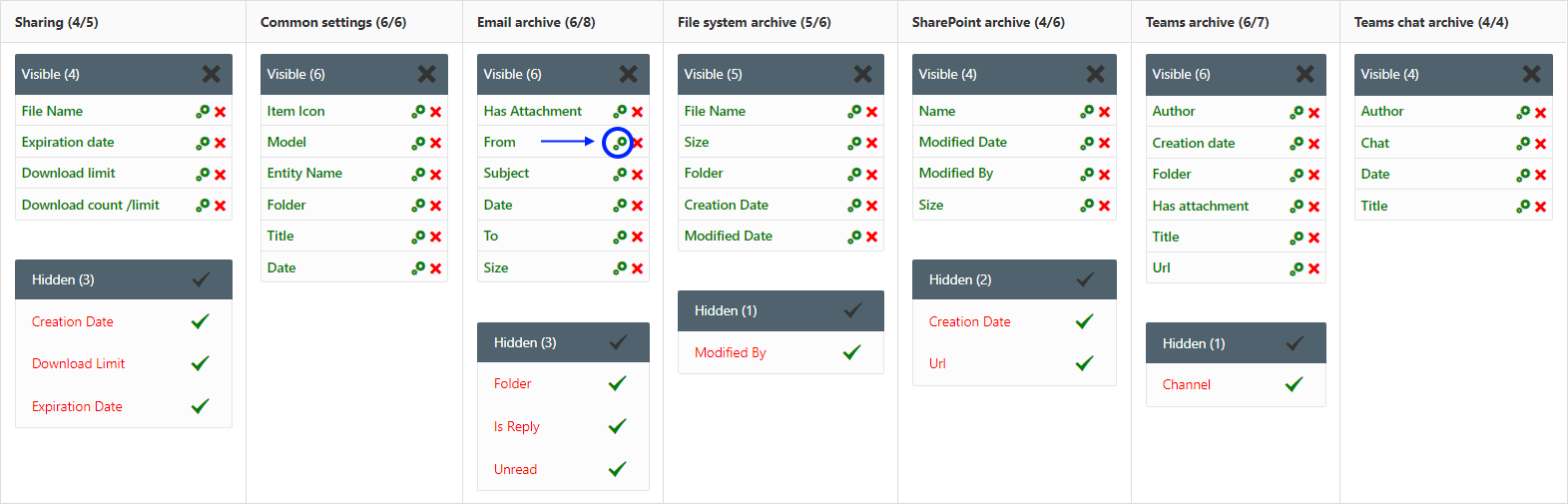This screenshot has width=1568, height=504.
Task: Click the hidden Unread column label
Action: pos(515,469)
